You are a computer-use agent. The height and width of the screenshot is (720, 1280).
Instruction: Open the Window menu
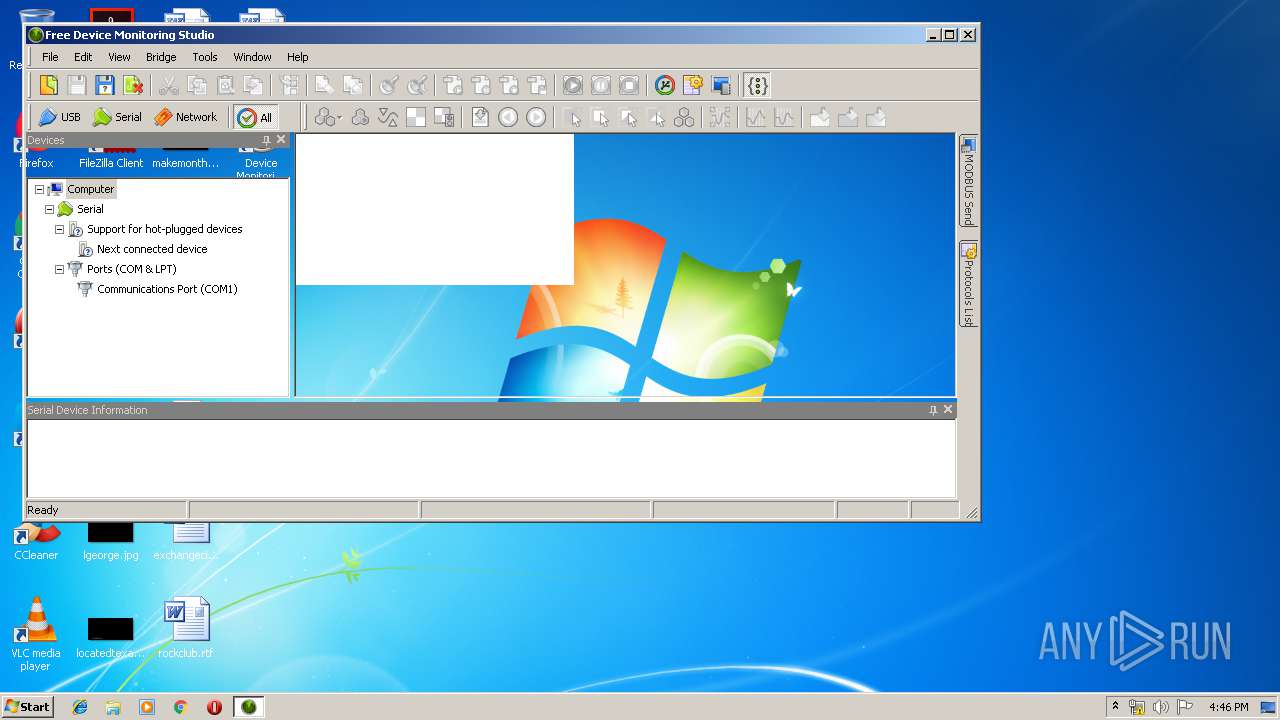pyautogui.click(x=253, y=57)
